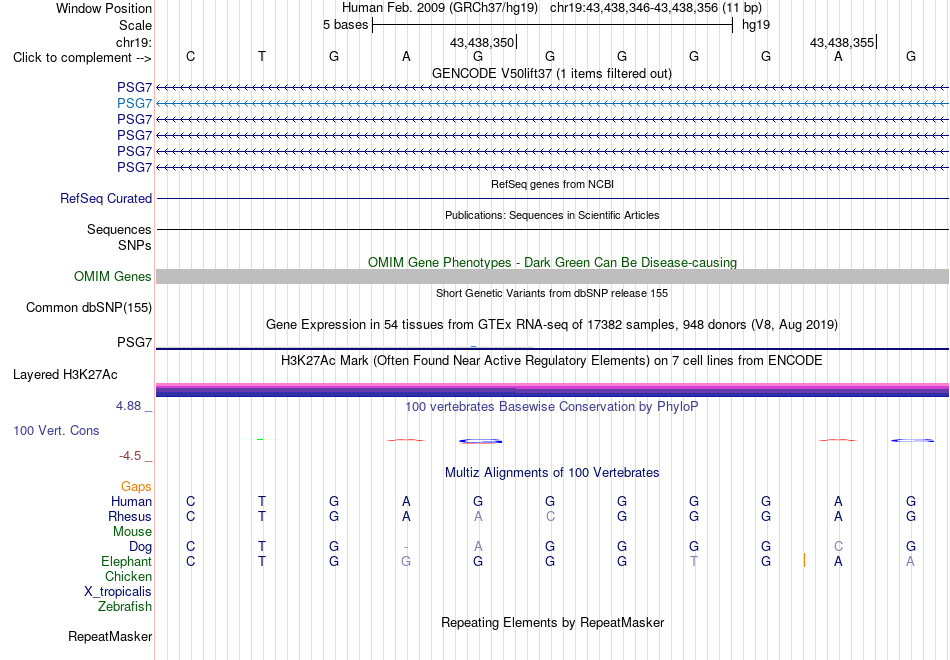
Task: Click the Gaps label in Multiz track
Action: (136, 487)
